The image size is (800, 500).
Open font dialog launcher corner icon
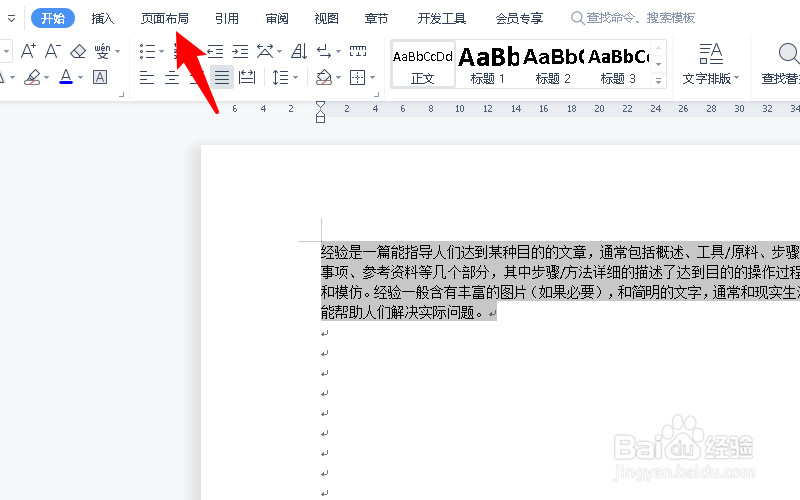coord(121,94)
